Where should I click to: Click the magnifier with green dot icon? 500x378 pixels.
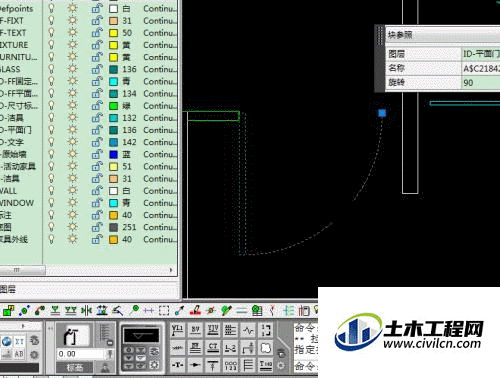tap(134, 311)
